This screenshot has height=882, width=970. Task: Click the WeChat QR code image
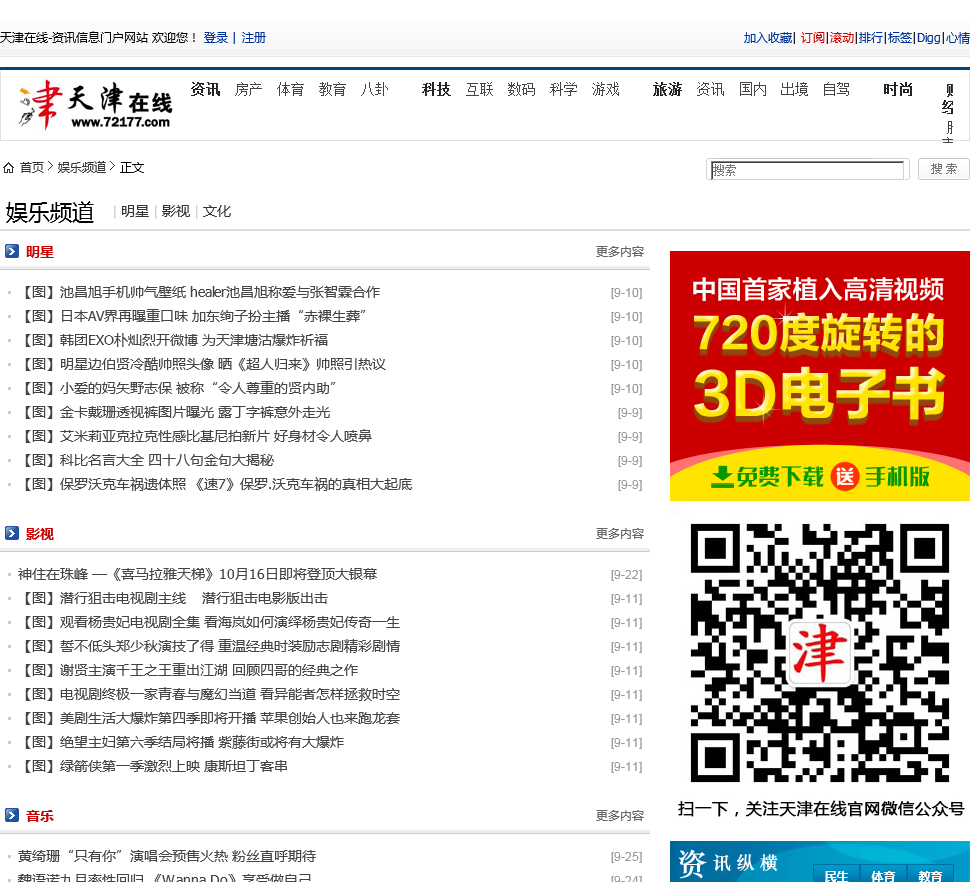click(x=820, y=653)
